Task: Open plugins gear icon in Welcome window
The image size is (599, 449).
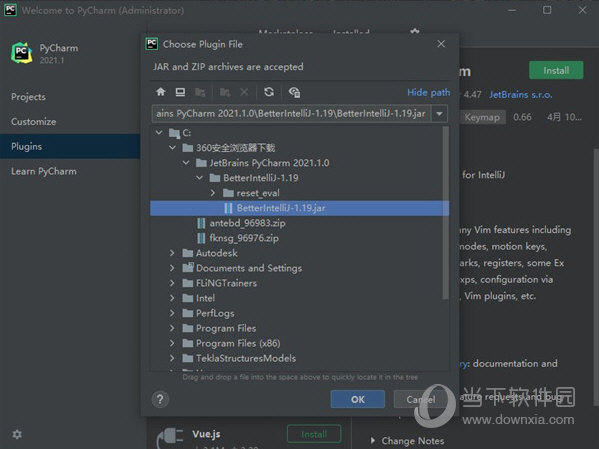Action: click(x=415, y=31)
